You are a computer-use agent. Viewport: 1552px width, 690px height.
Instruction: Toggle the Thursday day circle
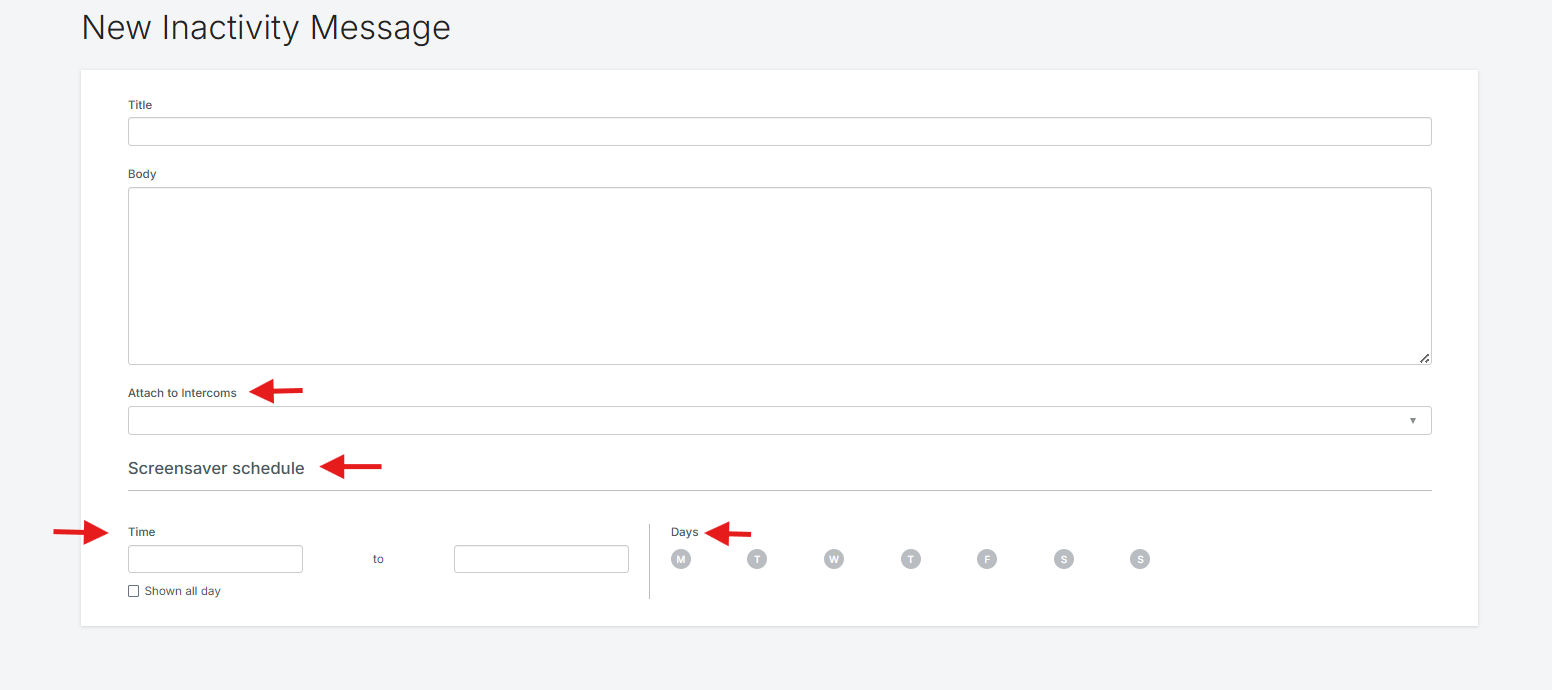coord(910,559)
